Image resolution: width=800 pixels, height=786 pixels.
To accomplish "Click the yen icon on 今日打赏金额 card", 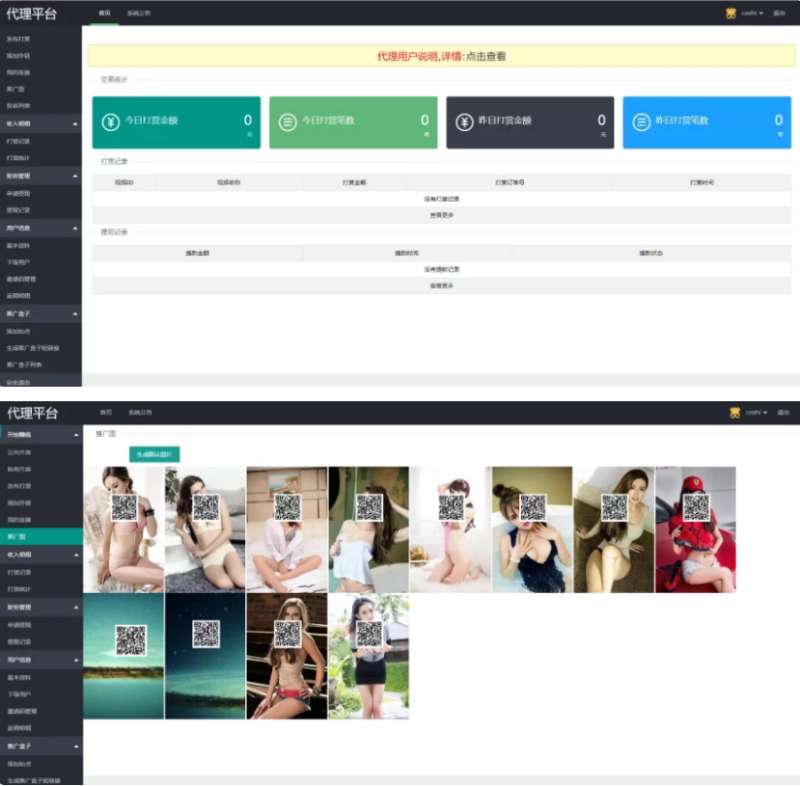I will tap(111, 122).
